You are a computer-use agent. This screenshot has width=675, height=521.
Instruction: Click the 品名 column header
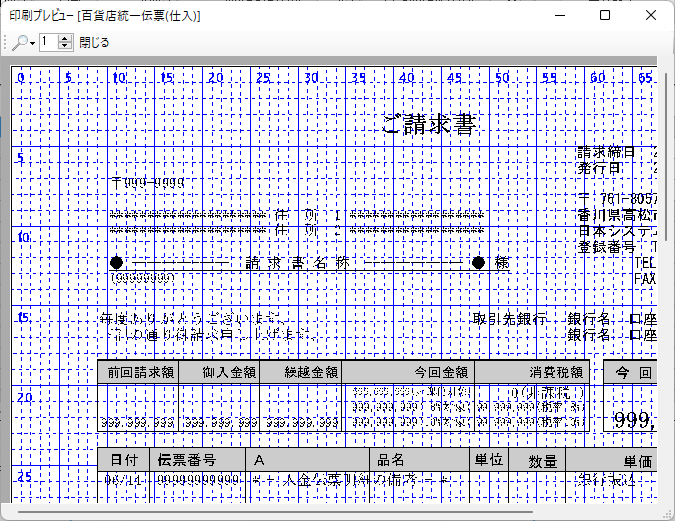[x=419, y=460]
